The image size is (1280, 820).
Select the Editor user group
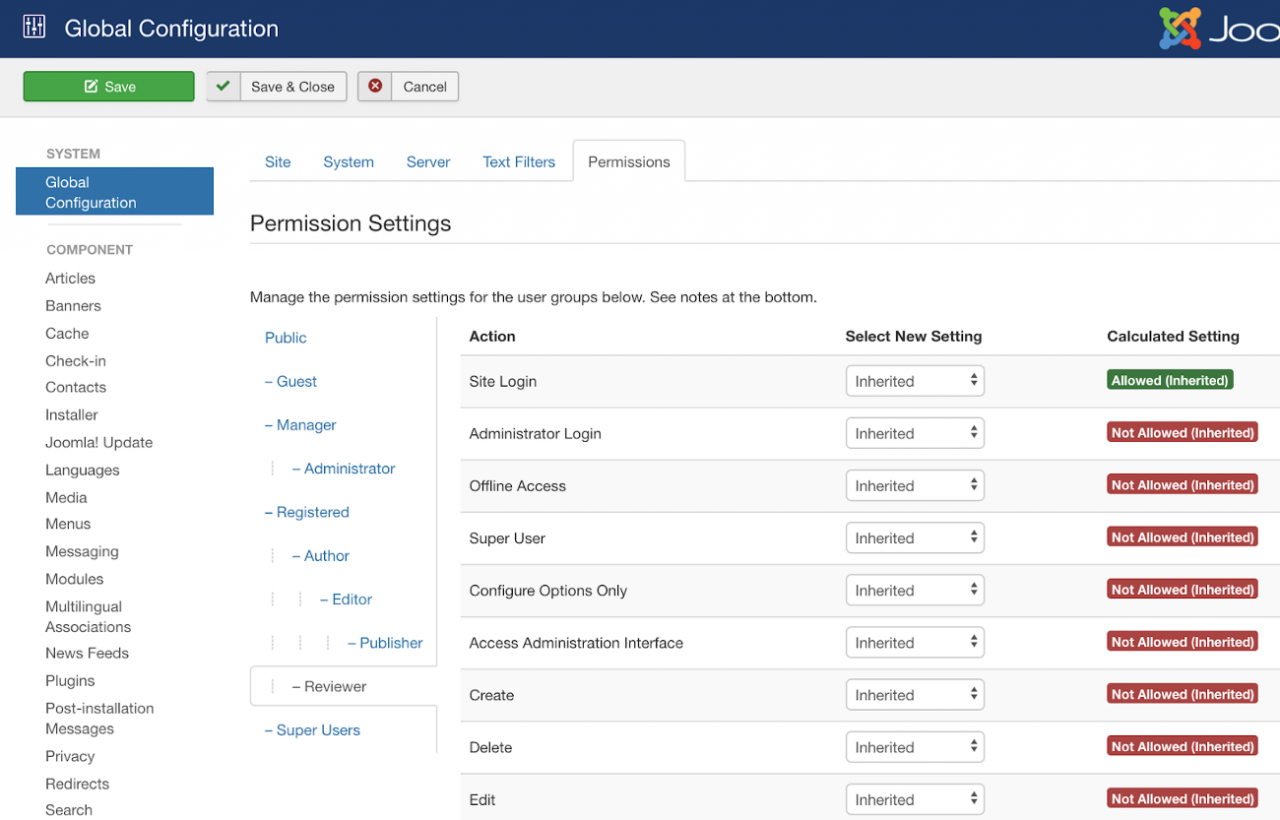click(346, 600)
